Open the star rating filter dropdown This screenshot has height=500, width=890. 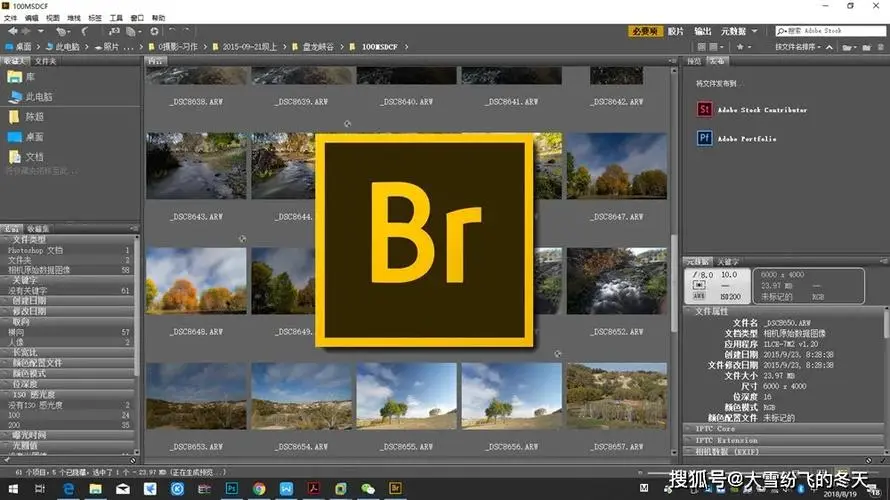tap(744, 47)
